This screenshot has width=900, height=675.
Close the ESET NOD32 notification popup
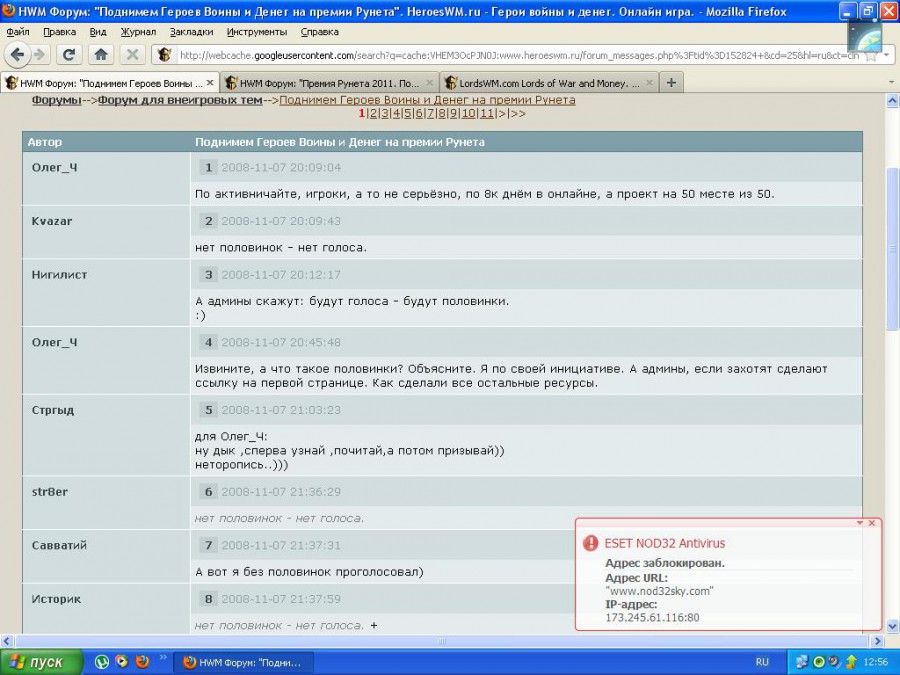(x=872, y=523)
